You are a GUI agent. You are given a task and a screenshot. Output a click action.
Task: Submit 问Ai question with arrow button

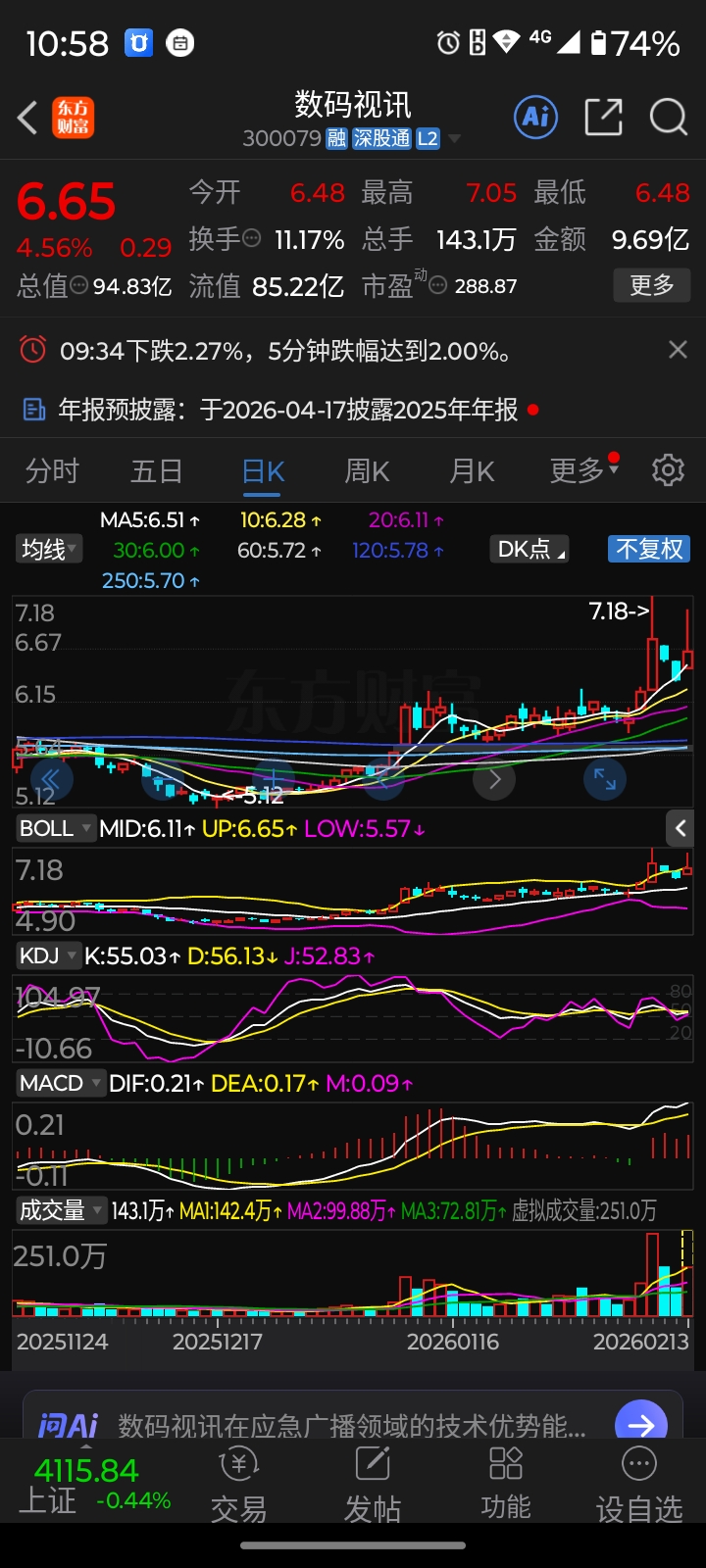(x=641, y=1423)
